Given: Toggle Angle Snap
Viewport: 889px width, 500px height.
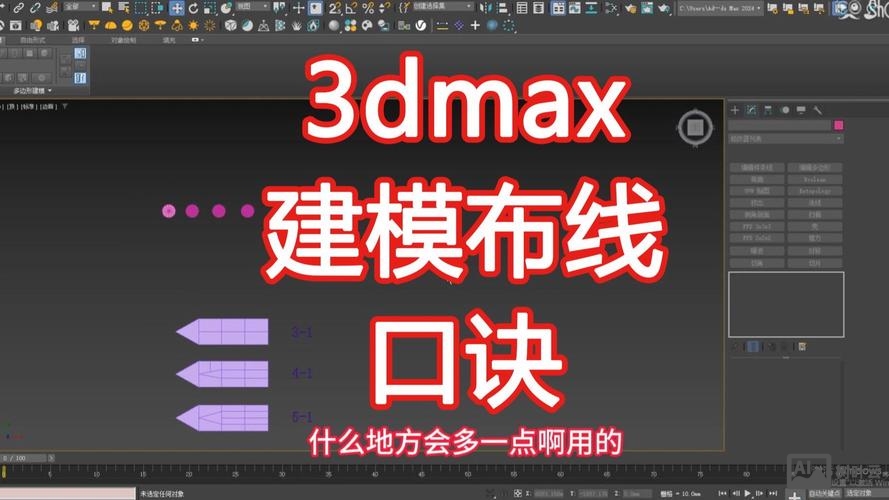Looking at the screenshot, I should tap(352, 7).
